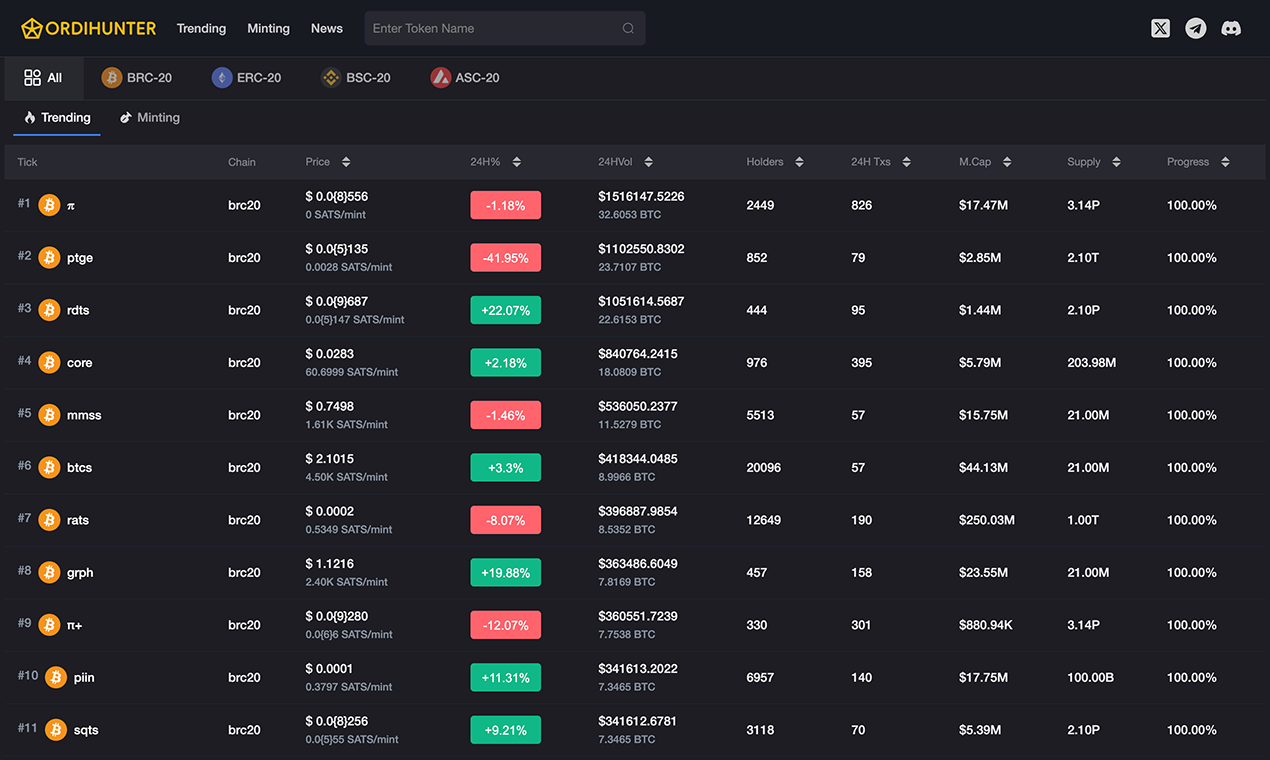The height and width of the screenshot is (760, 1270).
Task: Select the All chains tab
Action: (43, 78)
